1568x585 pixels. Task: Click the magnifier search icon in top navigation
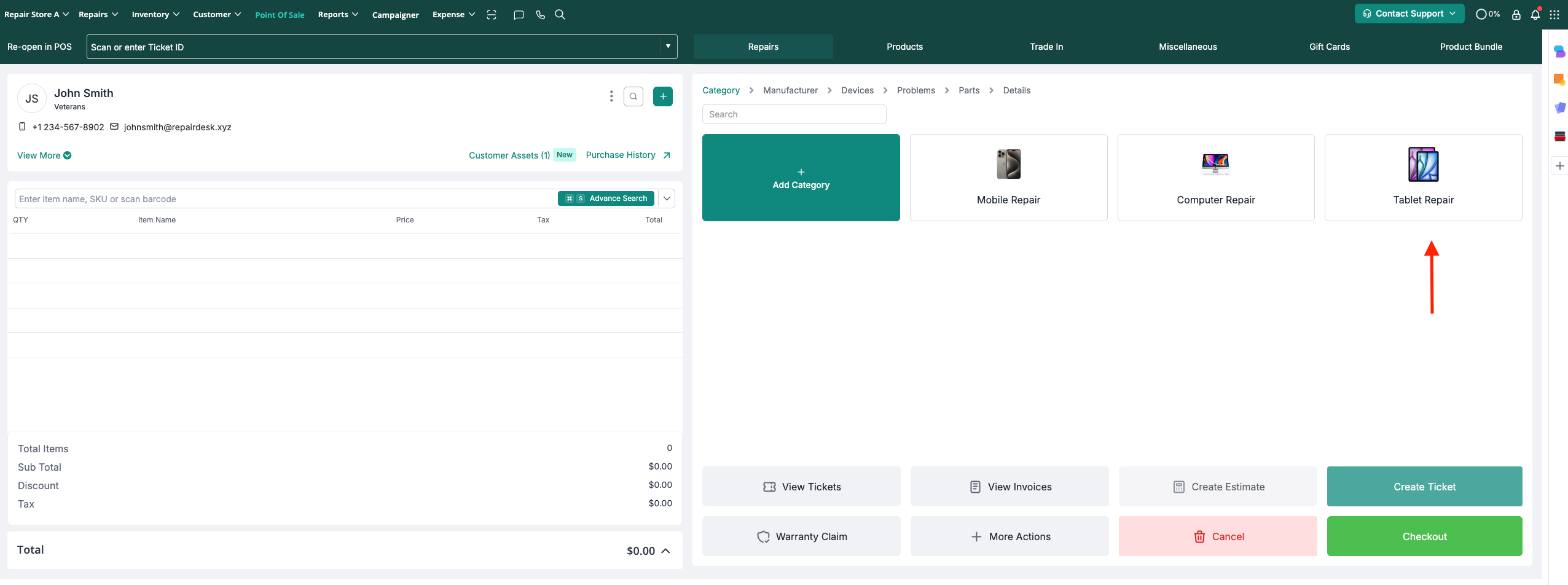560,15
